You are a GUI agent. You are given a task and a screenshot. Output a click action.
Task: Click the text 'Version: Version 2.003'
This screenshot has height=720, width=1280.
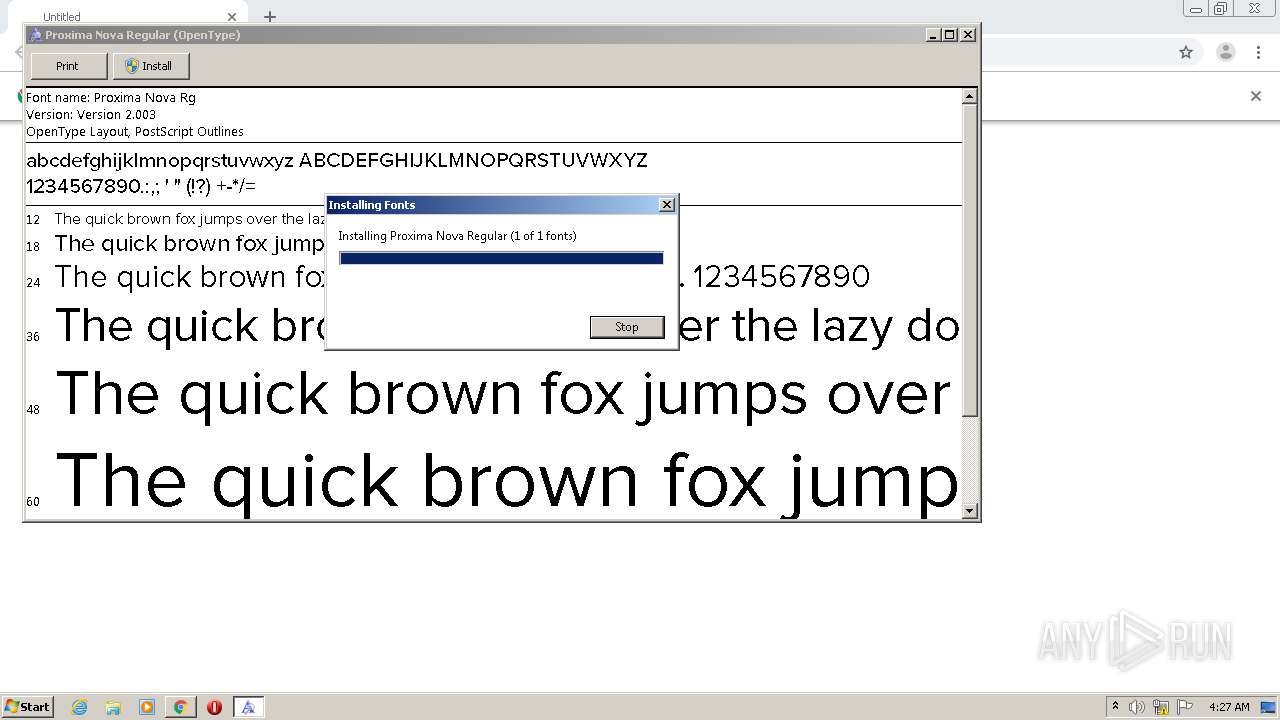tap(91, 115)
